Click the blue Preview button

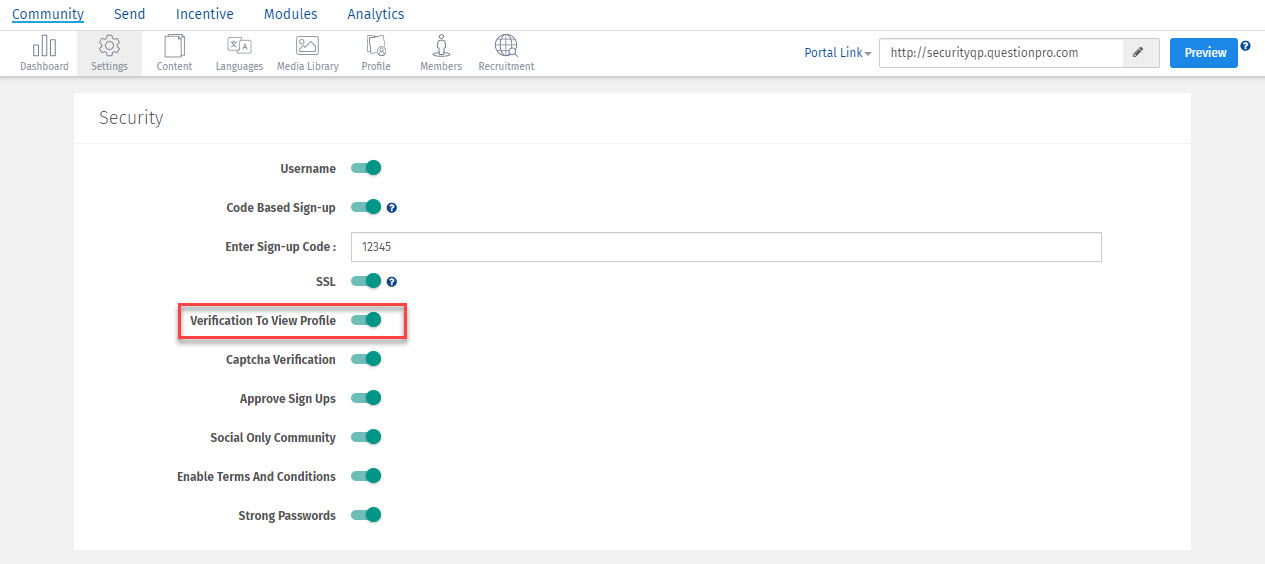click(x=1204, y=53)
